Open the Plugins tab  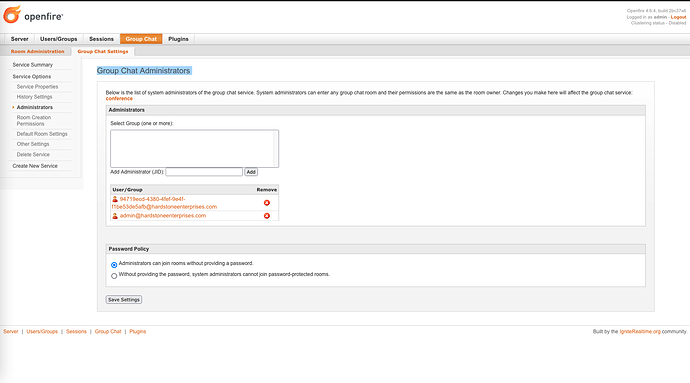pos(178,39)
